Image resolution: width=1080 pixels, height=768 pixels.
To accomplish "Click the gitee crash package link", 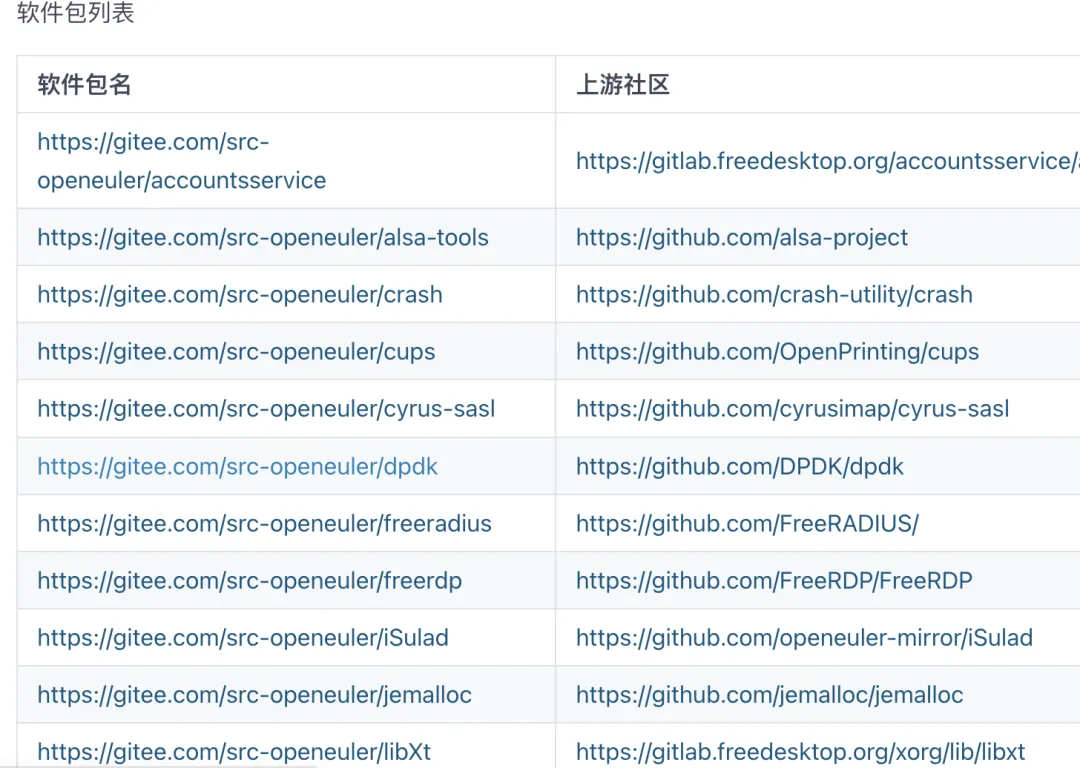I will pos(240,295).
